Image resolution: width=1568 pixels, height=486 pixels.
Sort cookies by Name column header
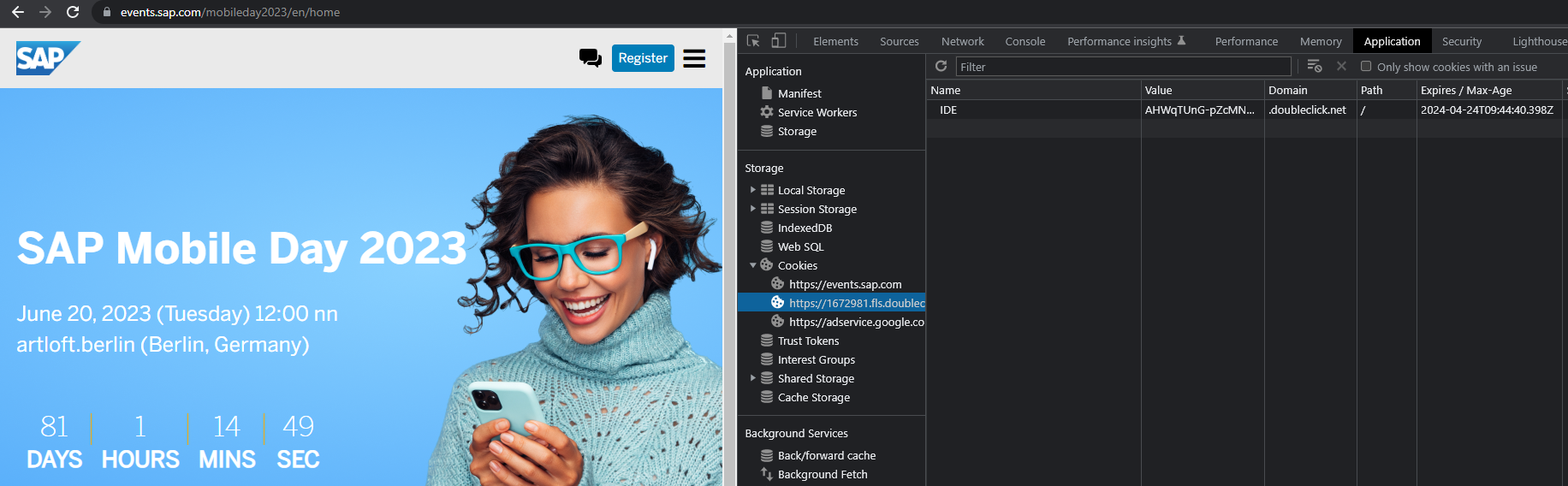coord(1033,90)
